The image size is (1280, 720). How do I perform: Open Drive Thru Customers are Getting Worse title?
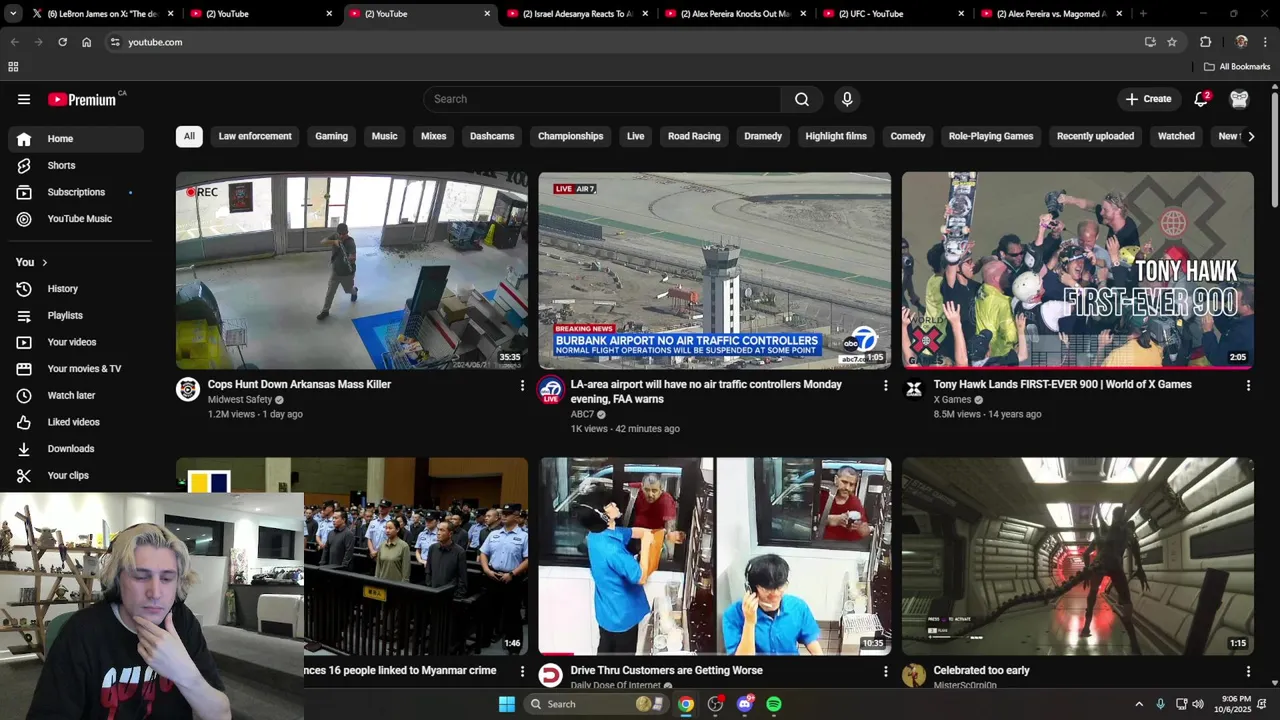[666, 670]
